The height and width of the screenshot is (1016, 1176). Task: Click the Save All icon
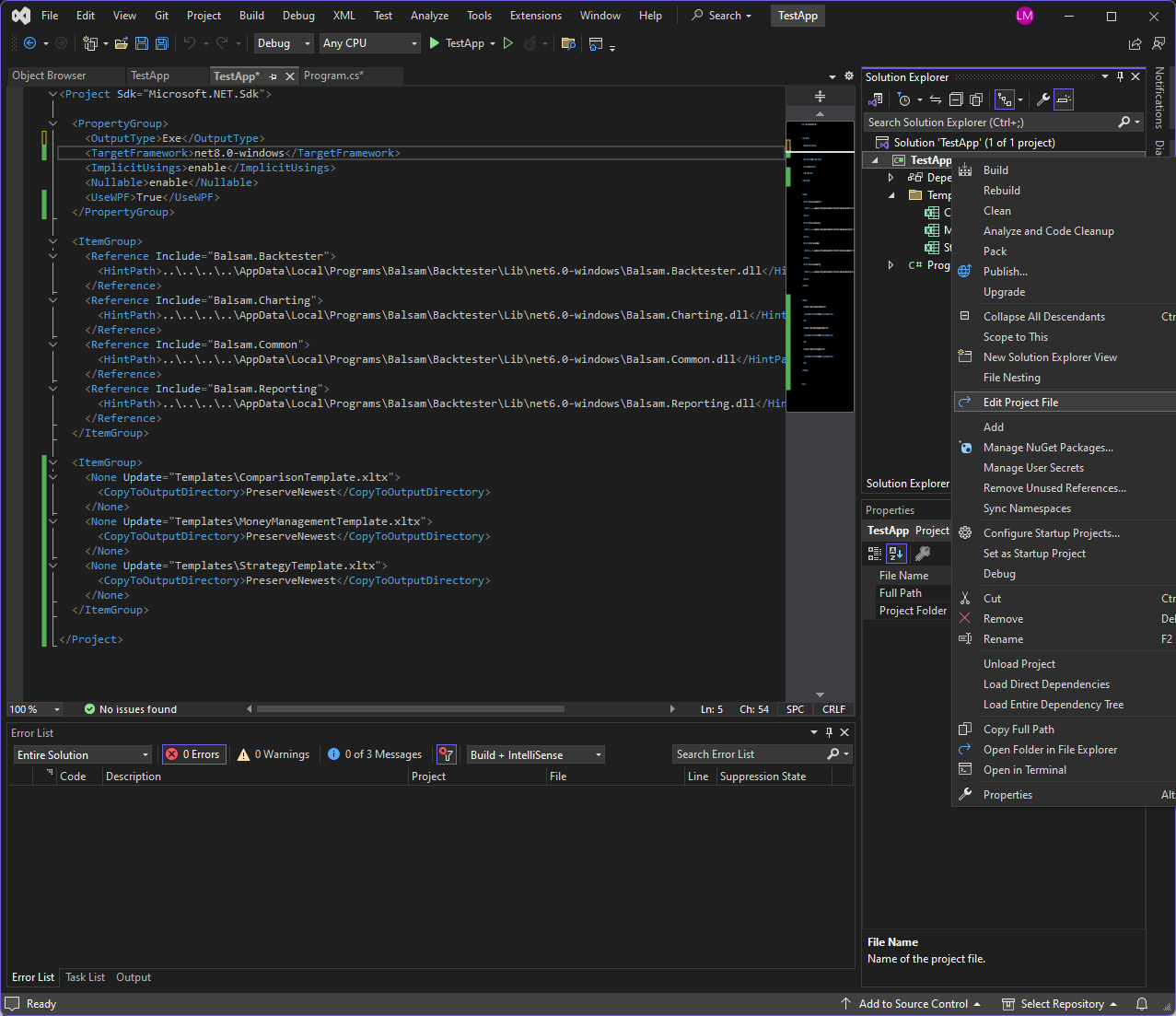tap(161, 43)
